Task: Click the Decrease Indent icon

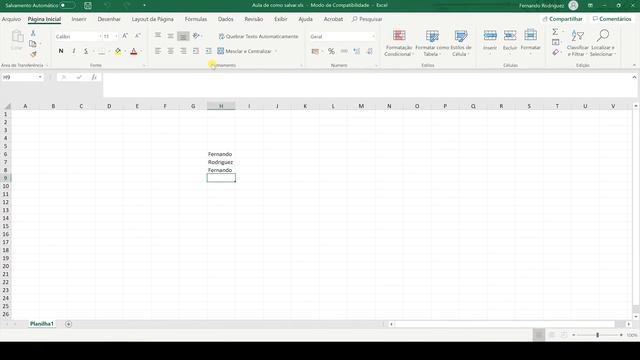Action: (196, 51)
